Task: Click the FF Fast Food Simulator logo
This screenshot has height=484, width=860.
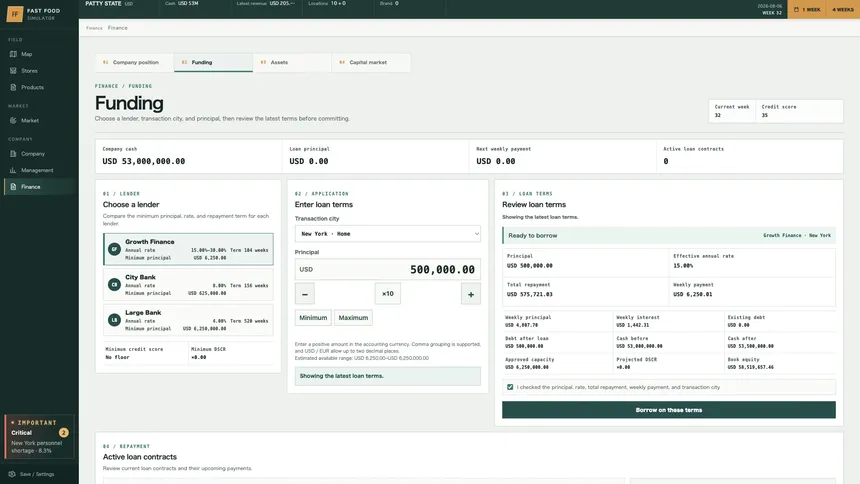Action: [15, 14]
